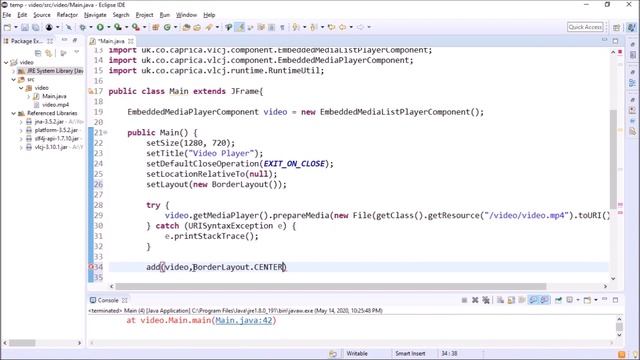
Task: Click the Coverage run toolbar icon
Action: click(118, 27)
